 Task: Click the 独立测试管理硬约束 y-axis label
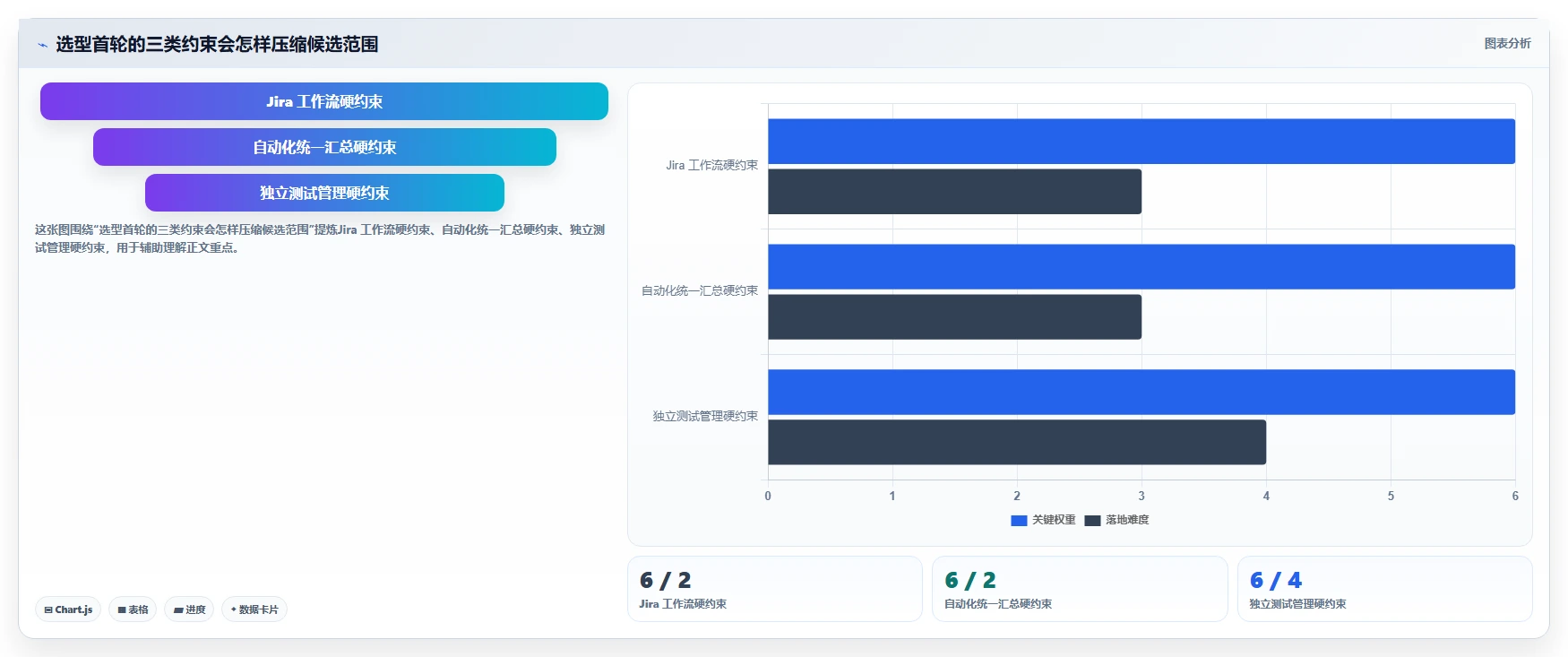point(705,417)
